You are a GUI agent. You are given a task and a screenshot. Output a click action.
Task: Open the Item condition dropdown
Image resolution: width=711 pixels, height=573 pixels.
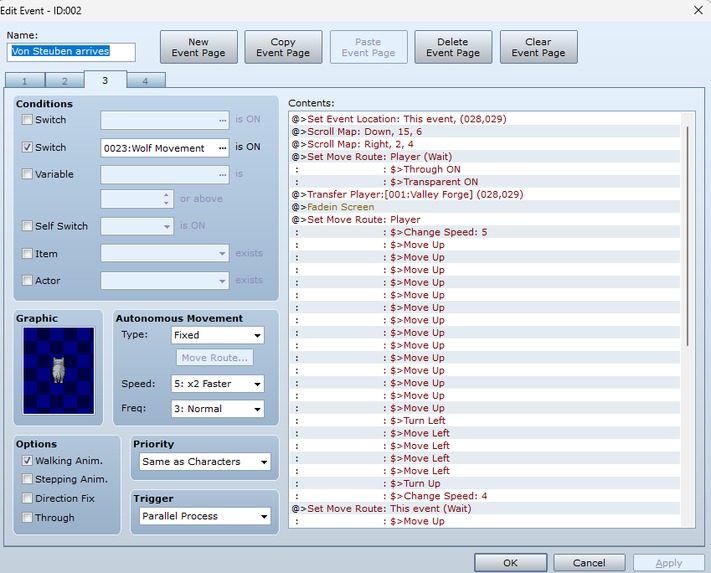pyautogui.click(x=165, y=253)
